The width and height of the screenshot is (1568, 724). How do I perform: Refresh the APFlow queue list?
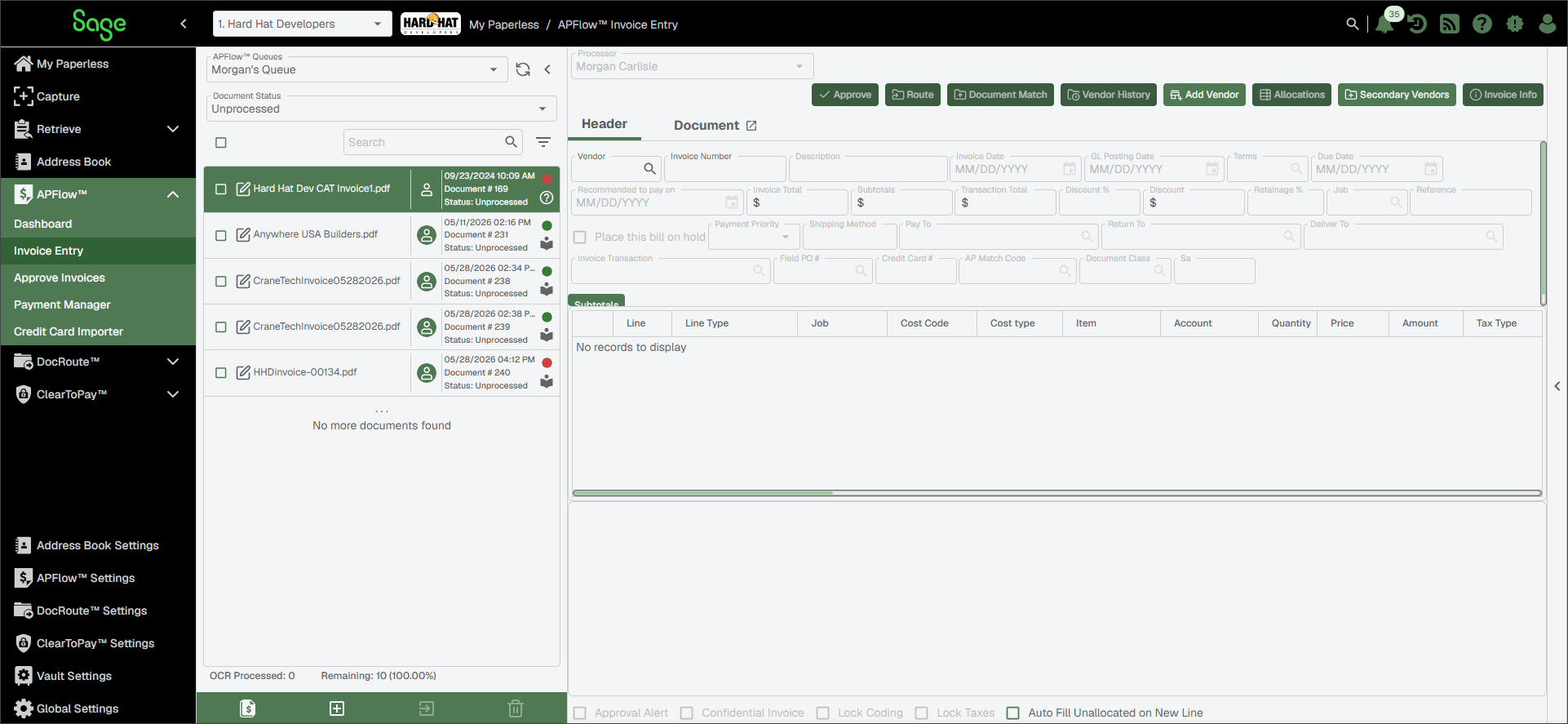(523, 69)
